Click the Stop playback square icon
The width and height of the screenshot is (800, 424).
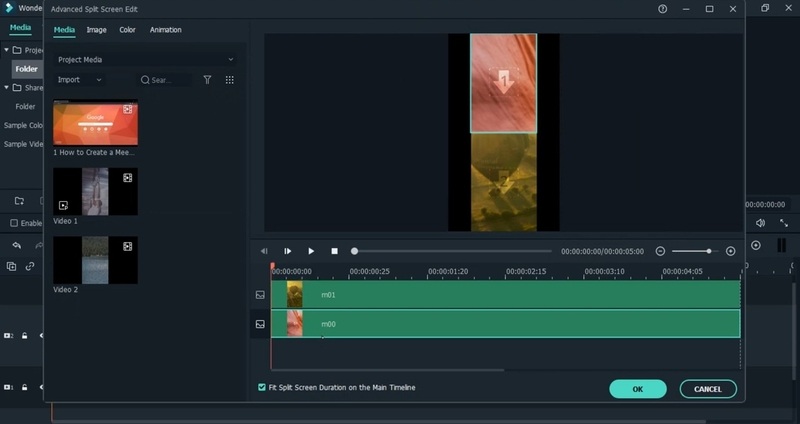click(335, 251)
